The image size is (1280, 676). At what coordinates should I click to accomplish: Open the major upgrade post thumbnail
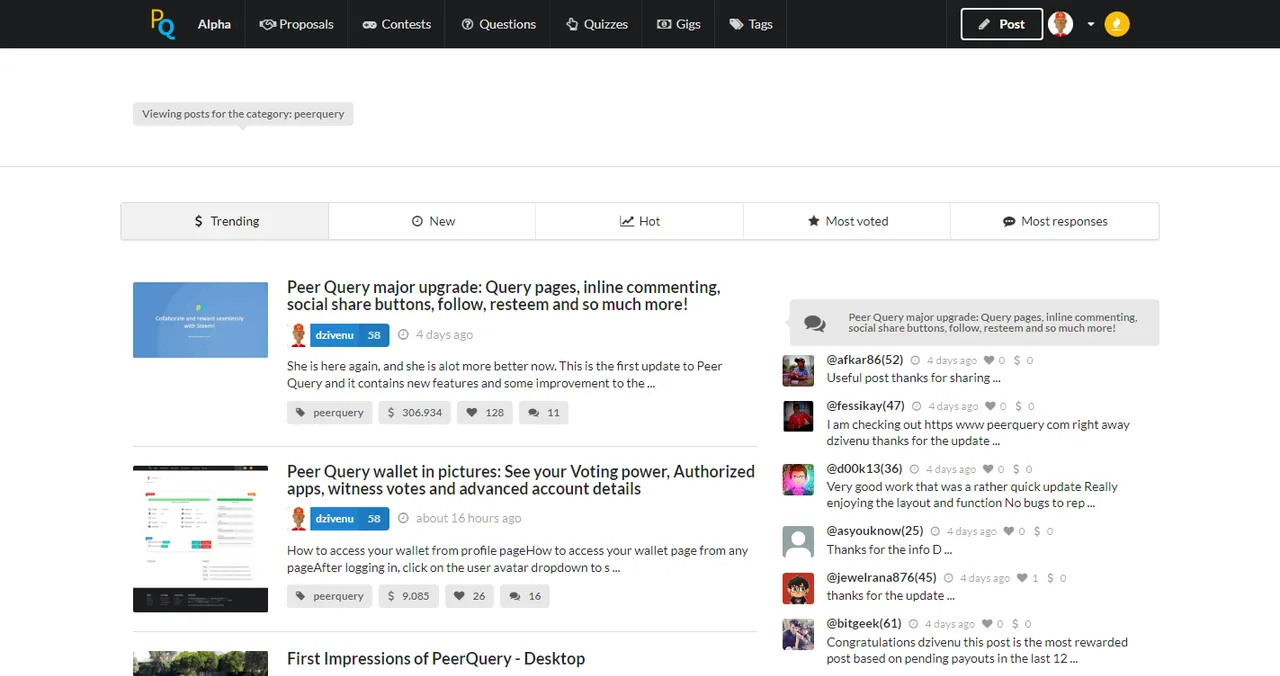(200, 320)
